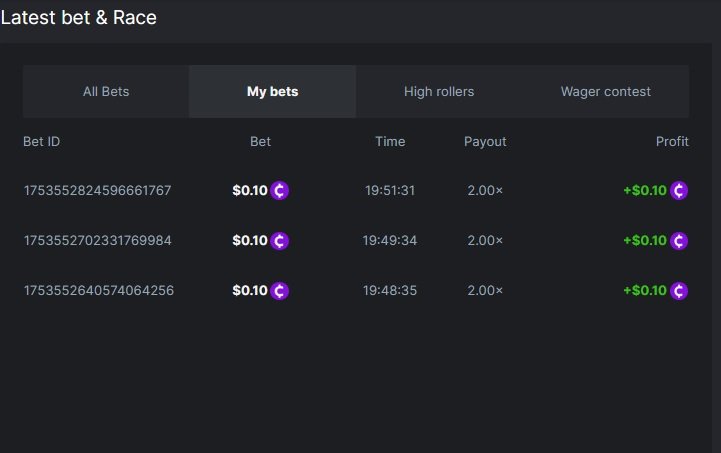
Task: Click the Bet ID column header
Action: pyautogui.click(x=42, y=142)
